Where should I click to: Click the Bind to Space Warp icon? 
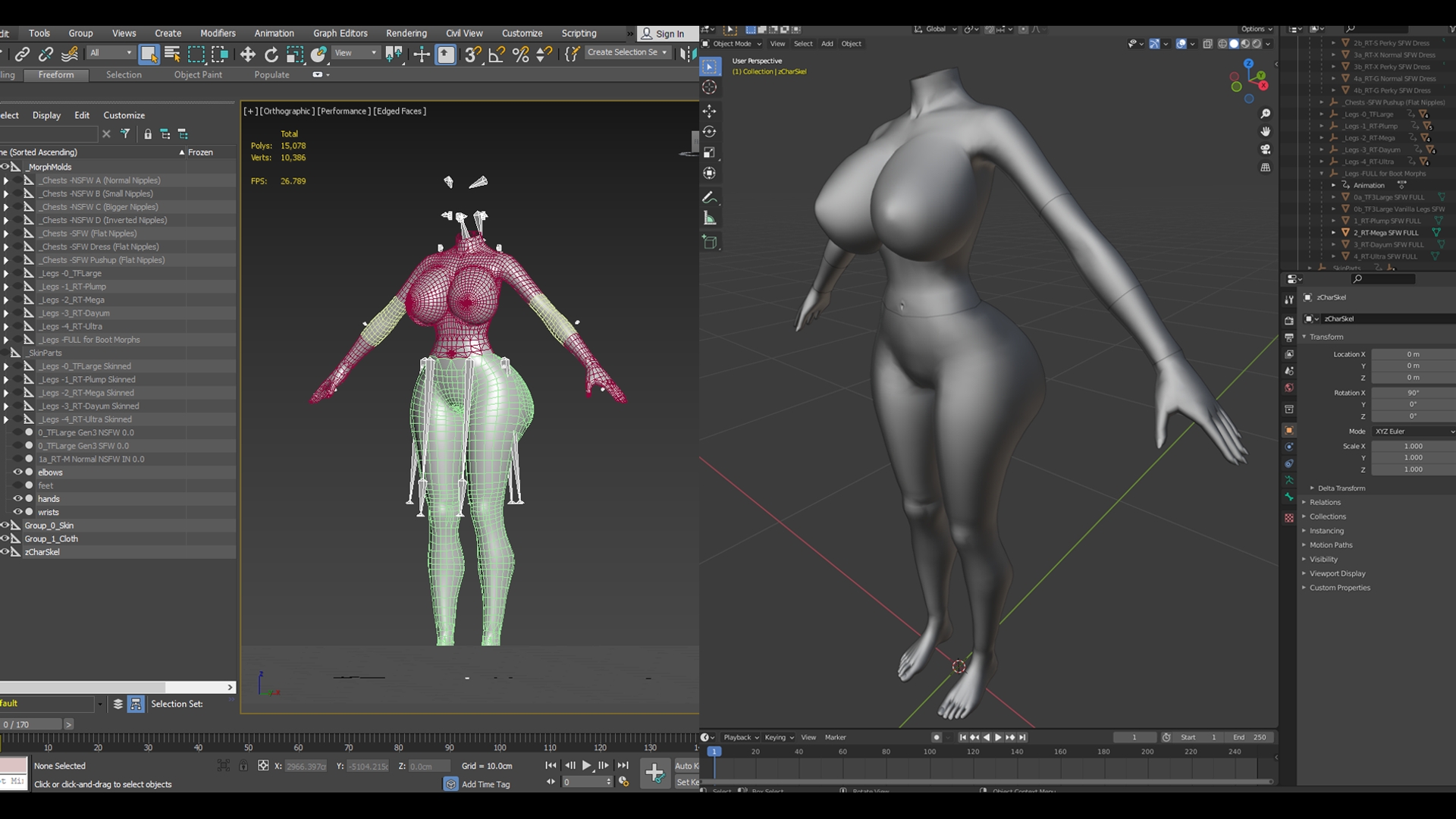pos(70,54)
